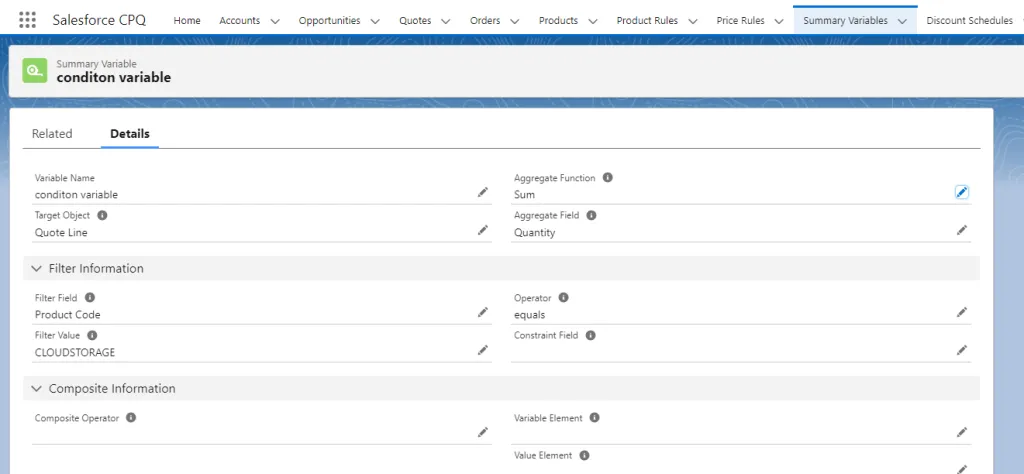Click the Sum aggregate function value
Image resolution: width=1024 pixels, height=474 pixels.
[524, 195]
